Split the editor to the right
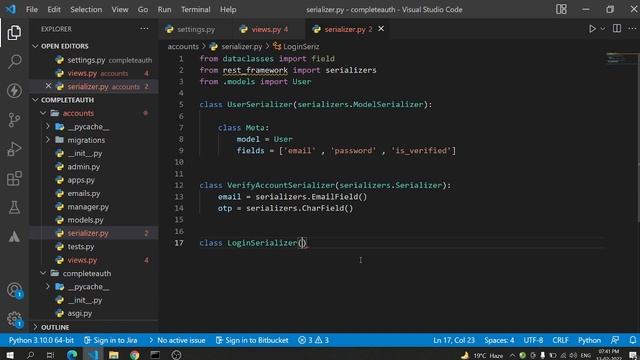640x360 pixels. pyautogui.click(x=617, y=29)
